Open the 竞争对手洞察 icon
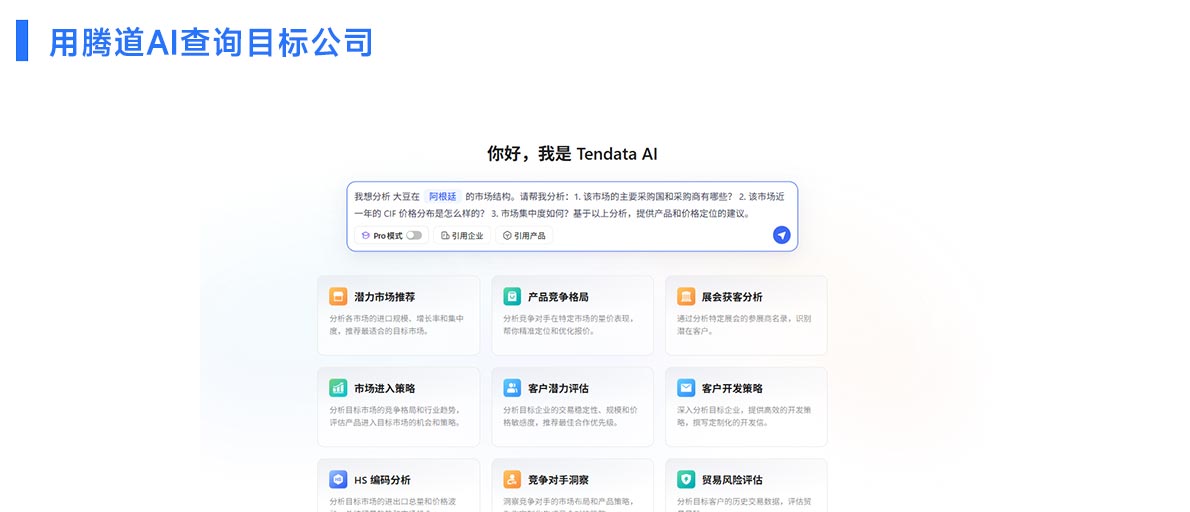The image size is (1190, 512). [x=512, y=479]
